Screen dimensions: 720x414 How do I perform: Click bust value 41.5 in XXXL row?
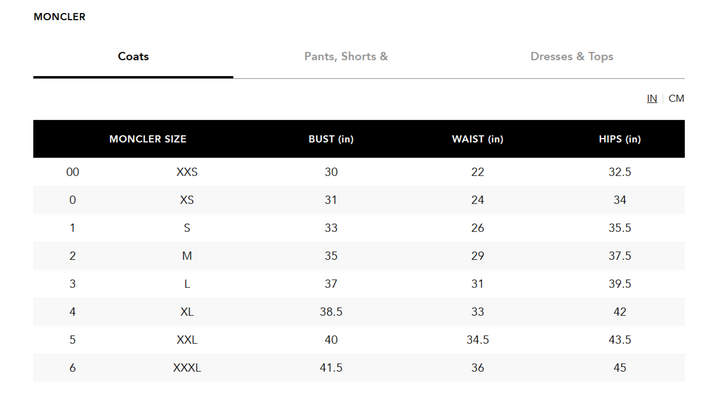coord(331,368)
